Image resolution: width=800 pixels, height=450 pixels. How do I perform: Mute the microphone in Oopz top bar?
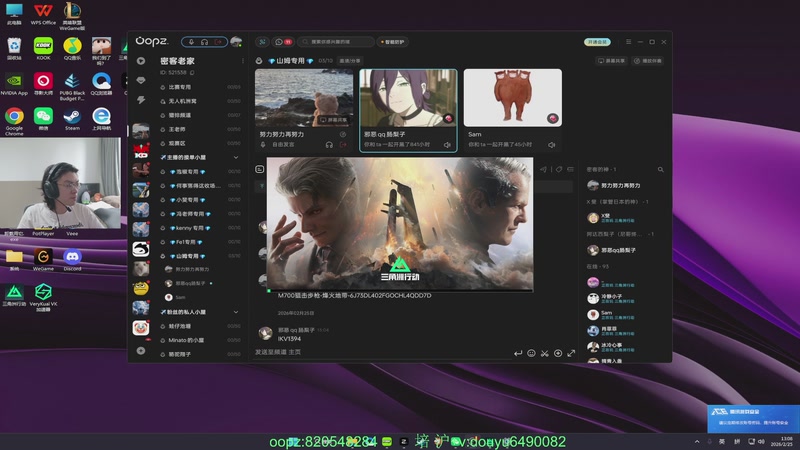click(x=191, y=42)
